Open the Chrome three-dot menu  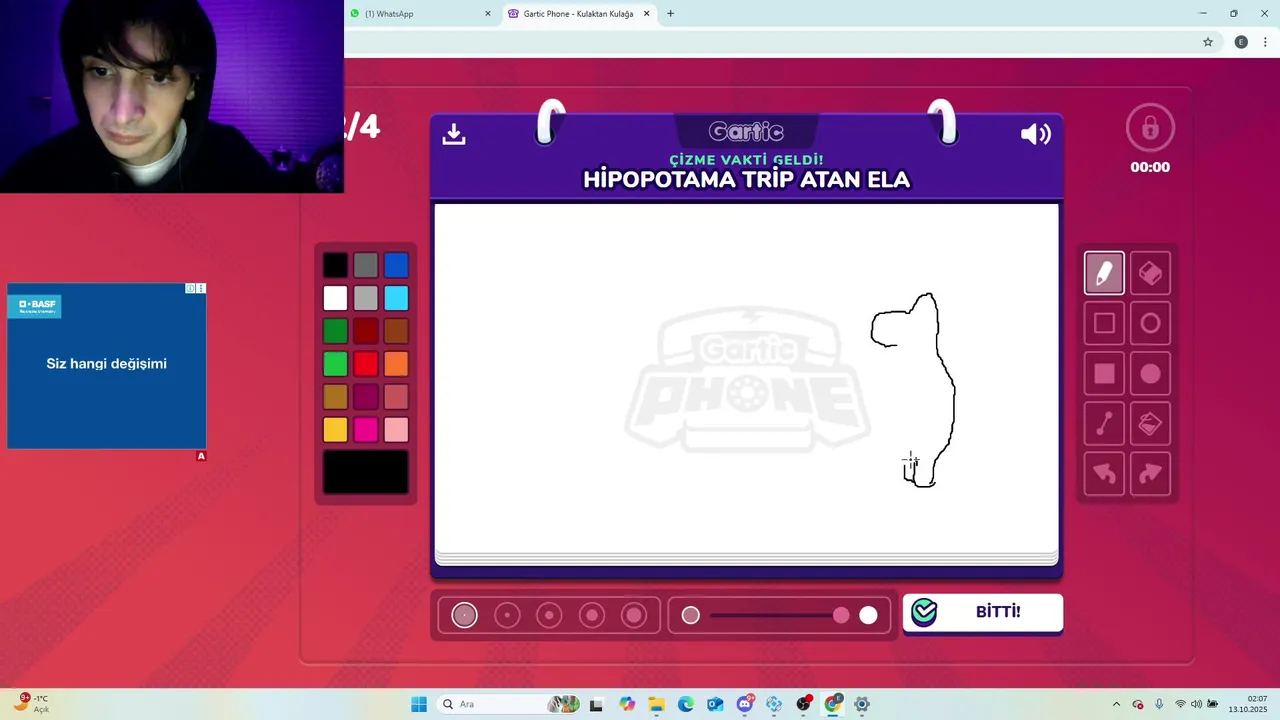pos(1265,42)
